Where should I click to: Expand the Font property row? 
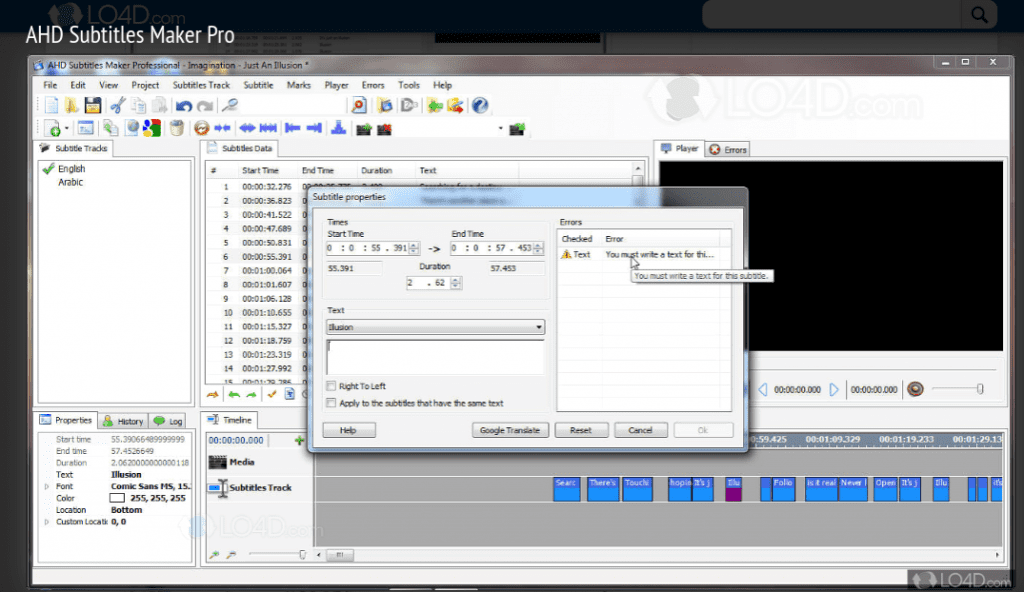pyautogui.click(x=46, y=487)
